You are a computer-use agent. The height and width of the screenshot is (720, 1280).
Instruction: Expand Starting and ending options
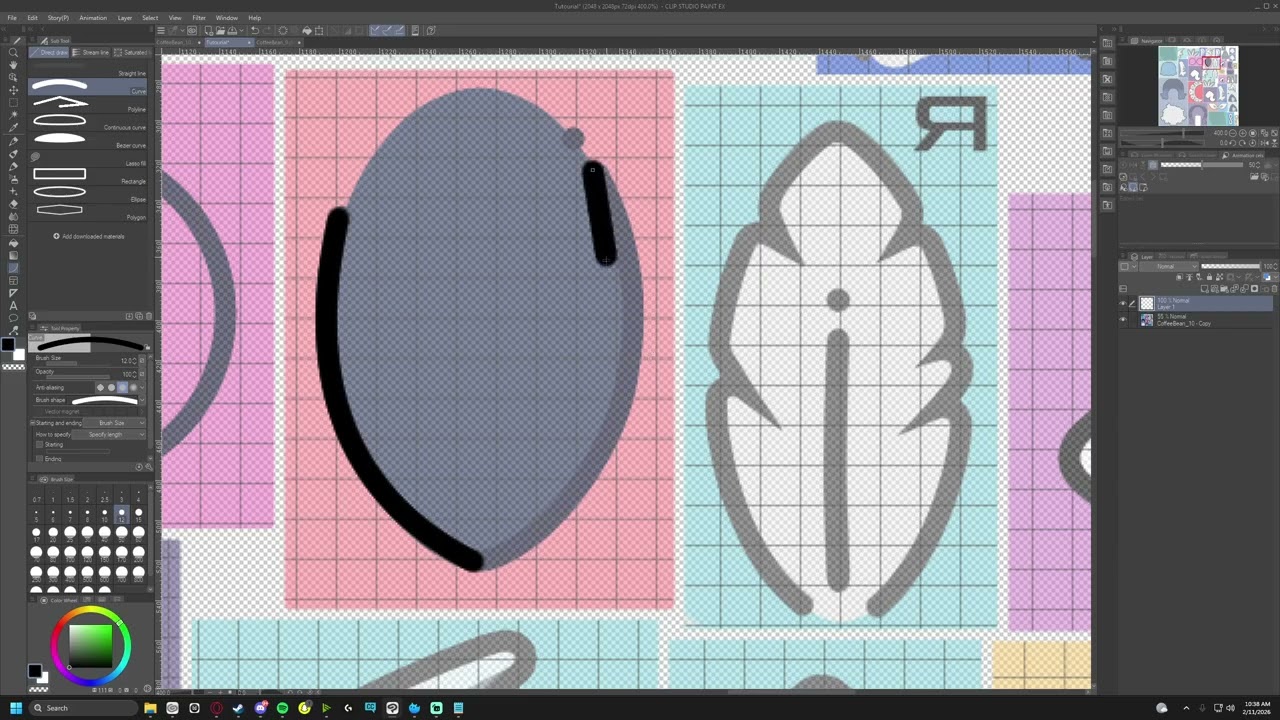(33, 423)
